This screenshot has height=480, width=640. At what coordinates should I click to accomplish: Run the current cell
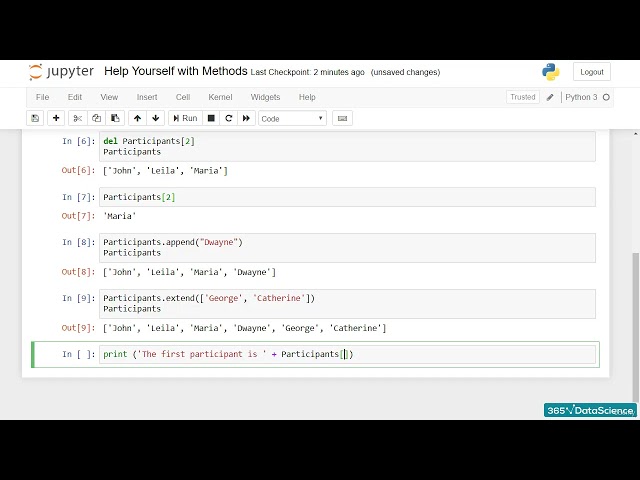pyautogui.click(x=185, y=118)
